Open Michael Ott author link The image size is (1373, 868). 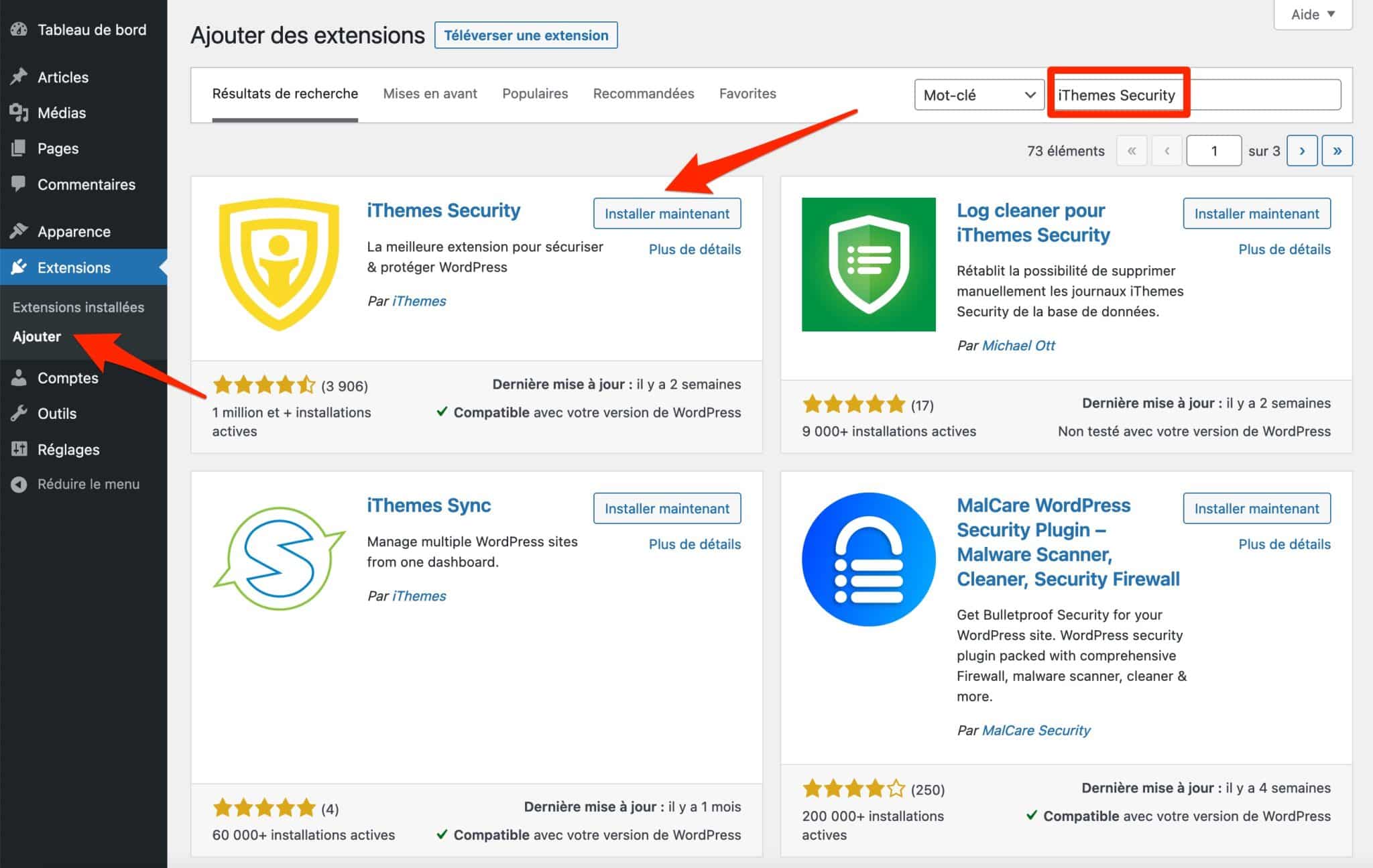[x=1018, y=345]
